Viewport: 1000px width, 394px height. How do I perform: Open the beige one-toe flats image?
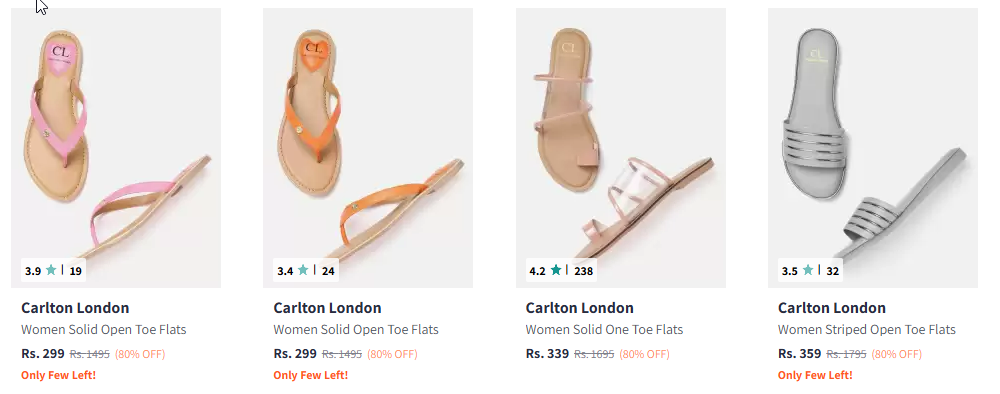click(621, 148)
